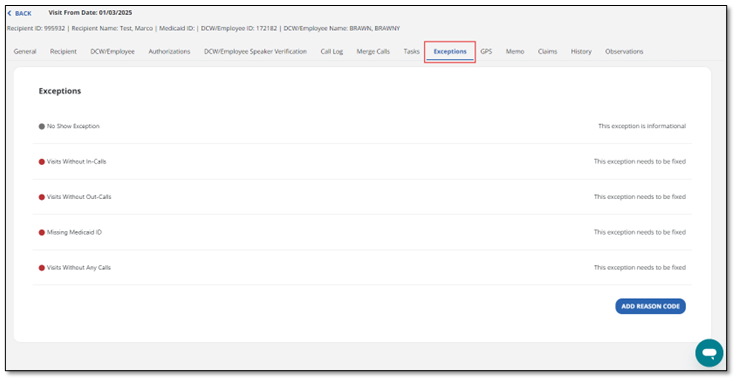This screenshot has height=380, width=736.
Task: Click the Recipient Name: Test, Marco text
Action: [x=112, y=29]
